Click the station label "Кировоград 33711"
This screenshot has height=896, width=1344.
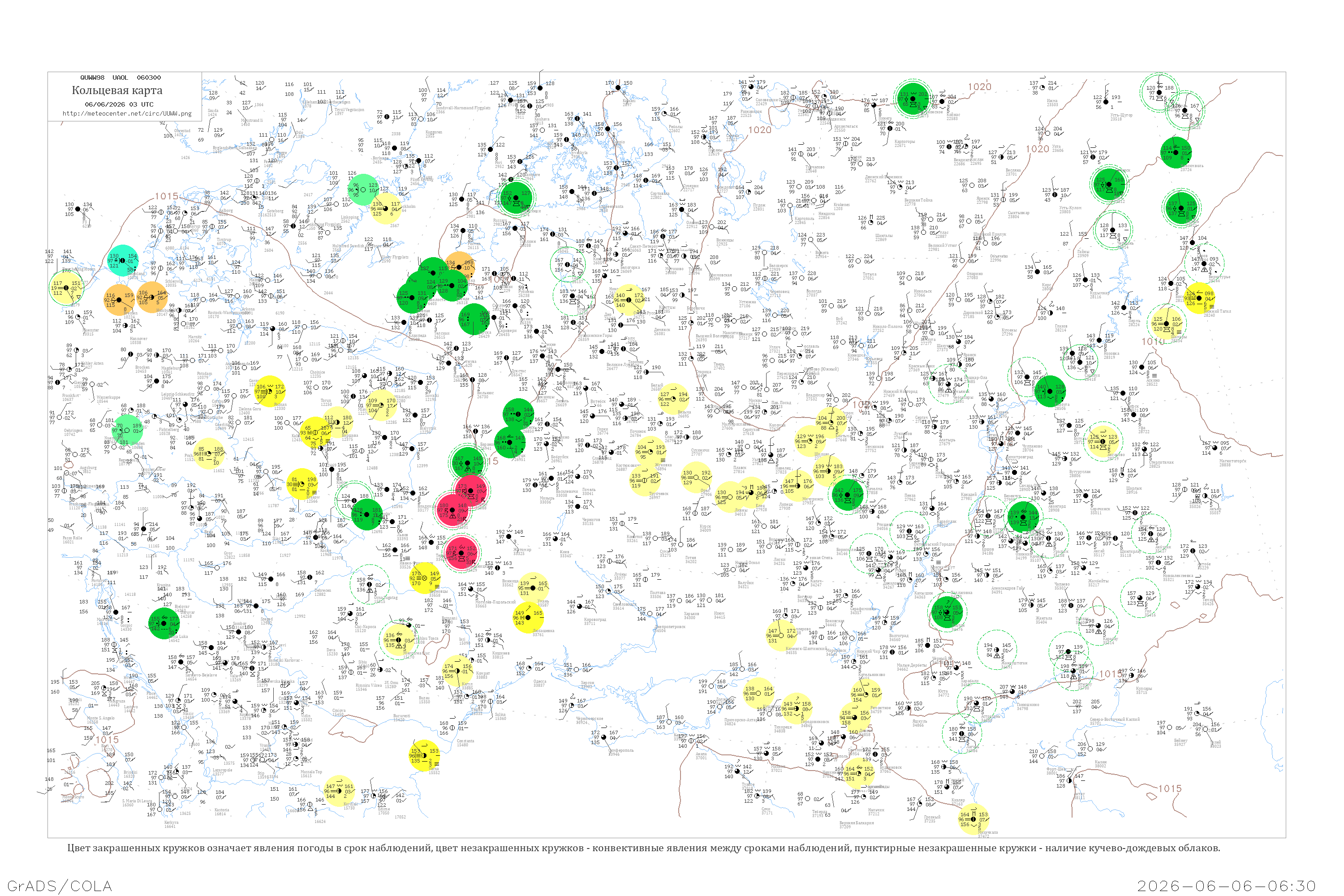pyautogui.click(x=595, y=621)
